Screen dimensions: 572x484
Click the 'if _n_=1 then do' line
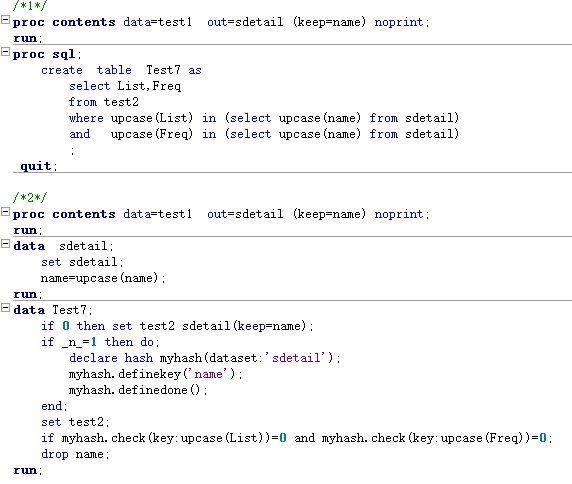(x=100, y=342)
